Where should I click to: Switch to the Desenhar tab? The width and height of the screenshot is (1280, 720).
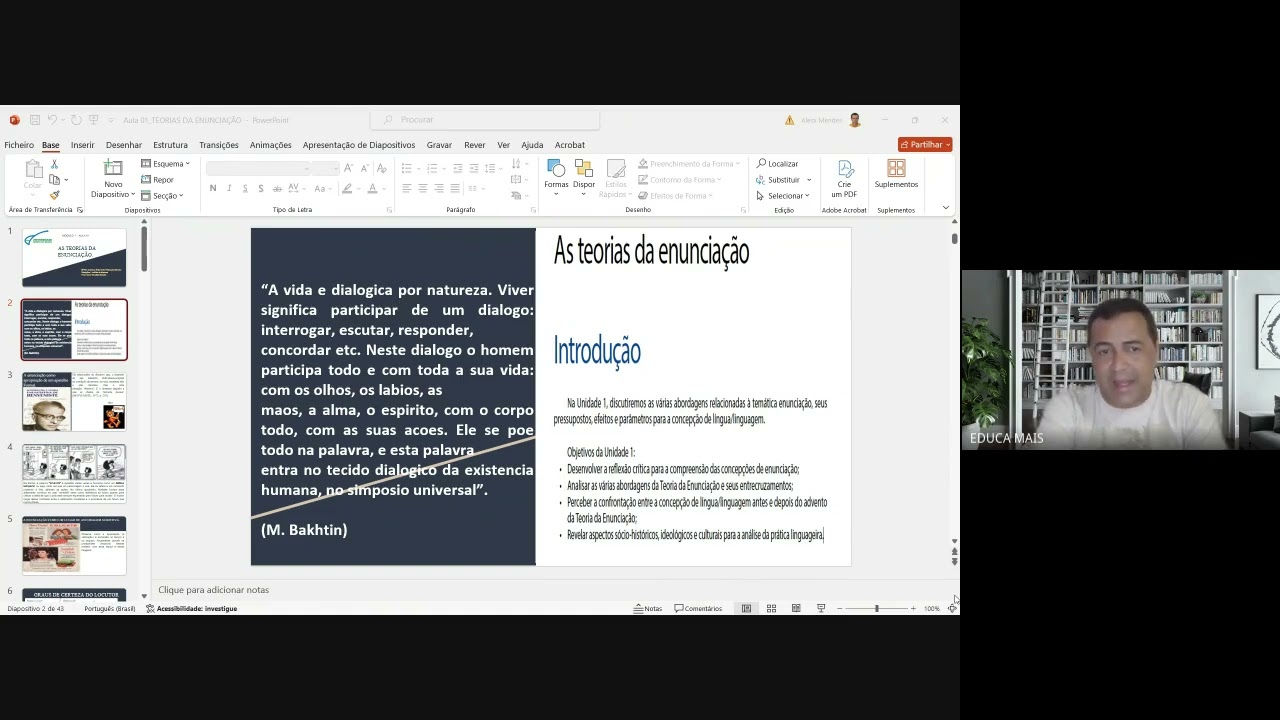tap(124, 145)
